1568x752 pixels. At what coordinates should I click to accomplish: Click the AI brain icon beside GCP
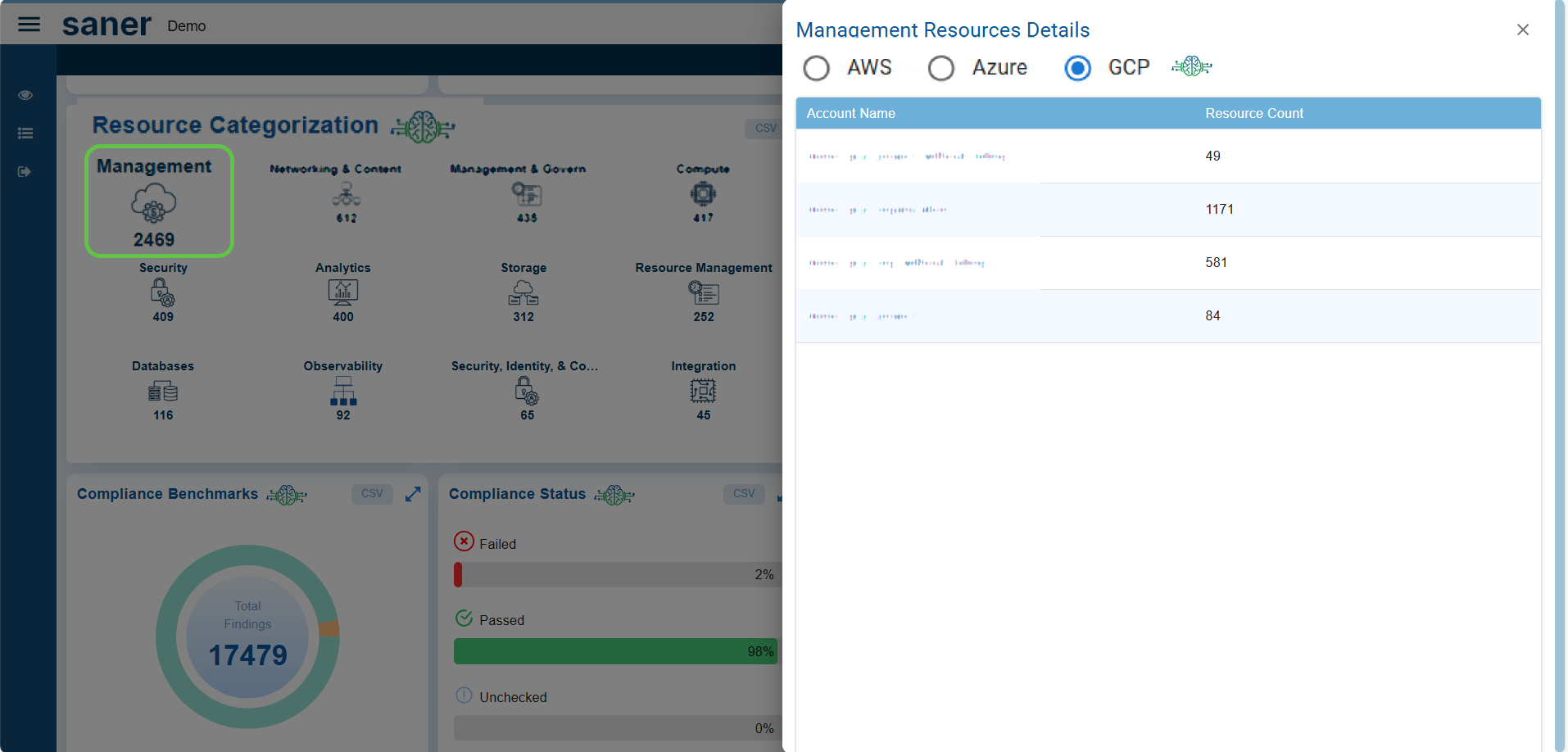click(1191, 67)
